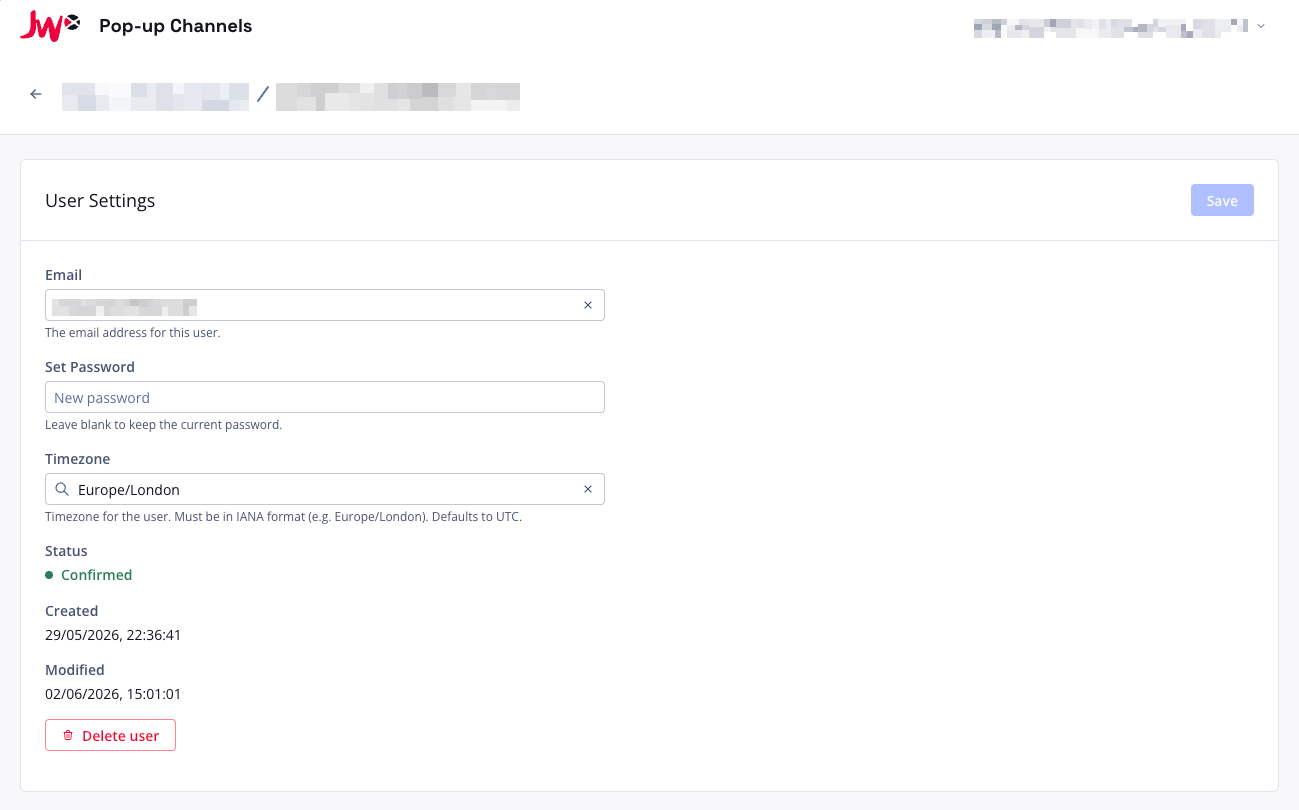The image size is (1299, 810).
Task: Click the Status label
Action: coord(66,551)
